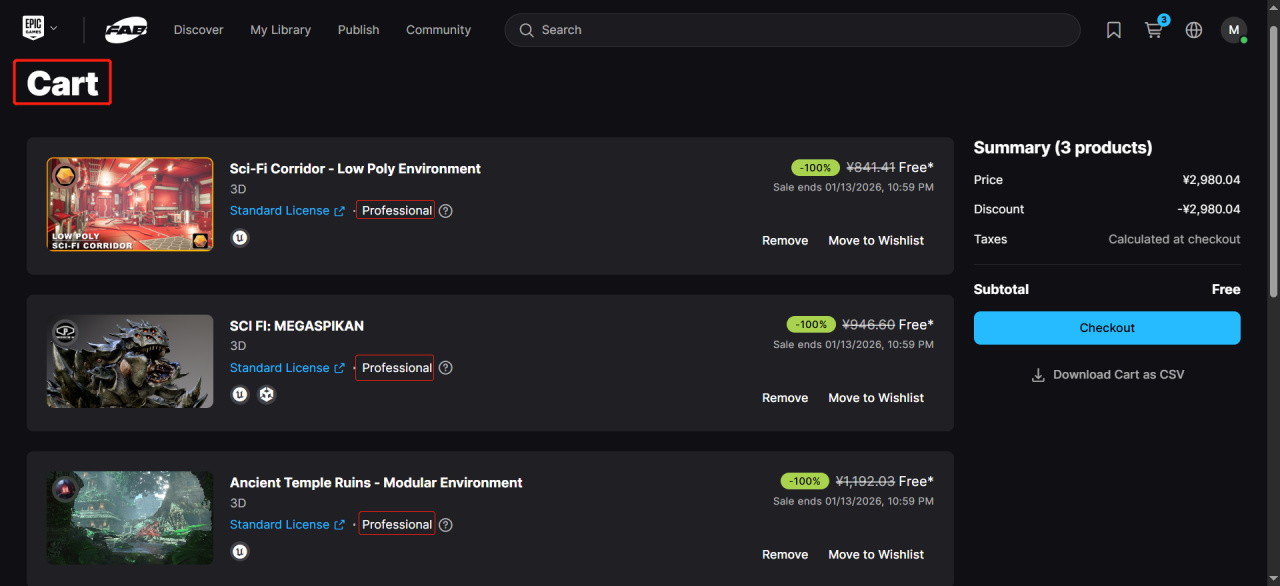Open the Fab logo home link
The image size is (1280, 586).
(127, 30)
